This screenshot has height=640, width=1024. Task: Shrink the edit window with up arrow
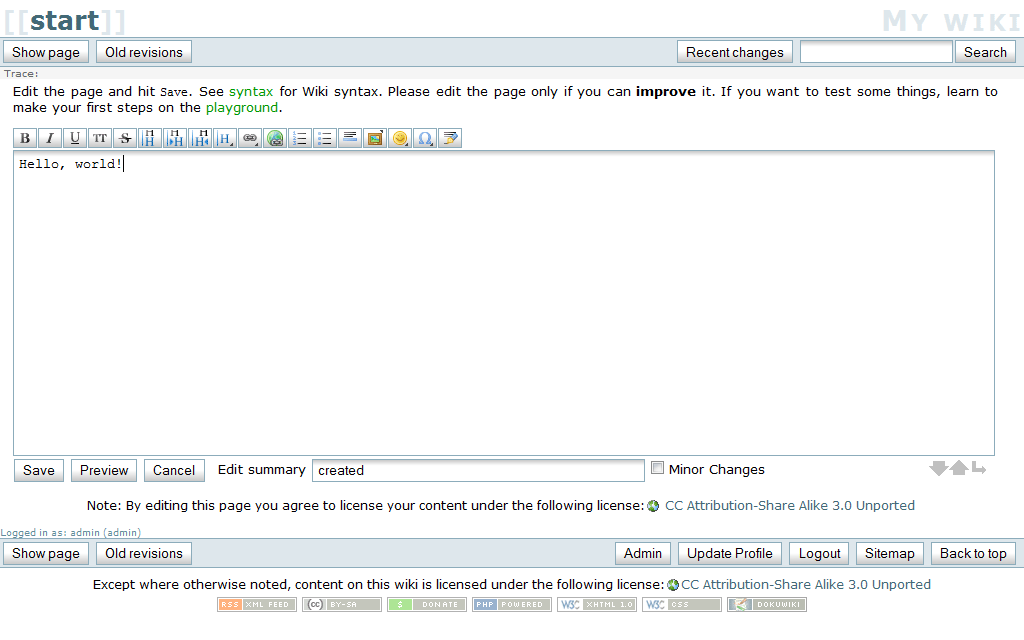(958, 468)
